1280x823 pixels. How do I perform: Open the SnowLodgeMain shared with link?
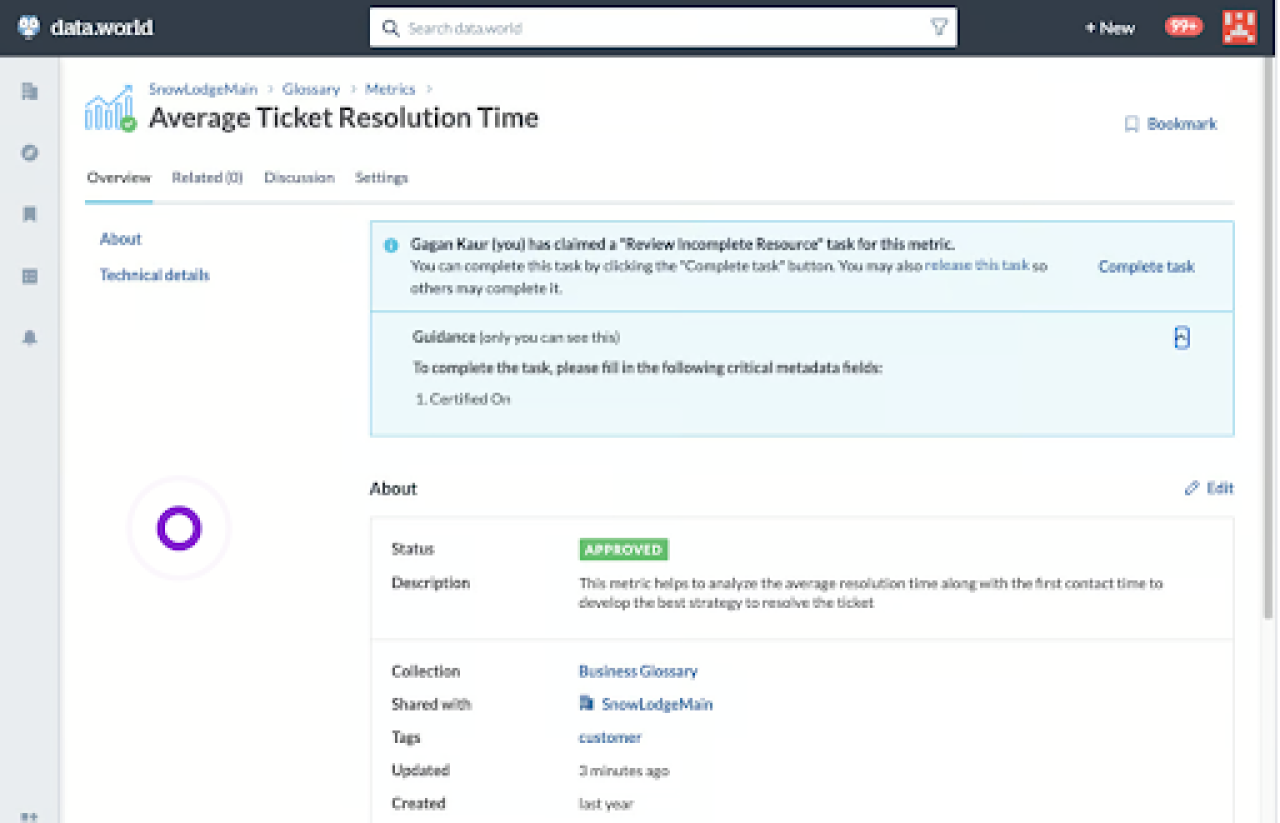pyautogui.click(x=657, y=704)
